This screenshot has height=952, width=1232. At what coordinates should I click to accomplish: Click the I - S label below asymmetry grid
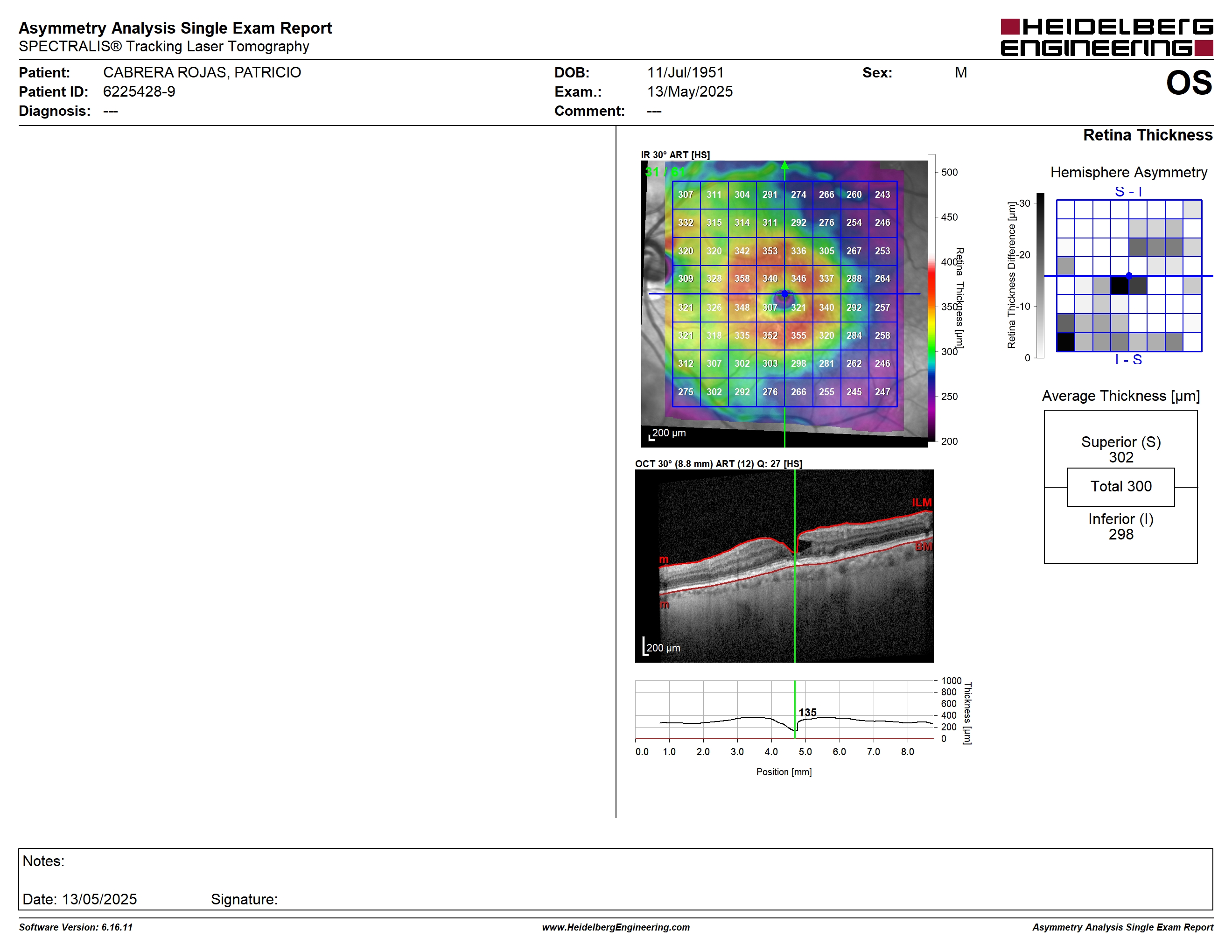click(x=1128, y=359)
